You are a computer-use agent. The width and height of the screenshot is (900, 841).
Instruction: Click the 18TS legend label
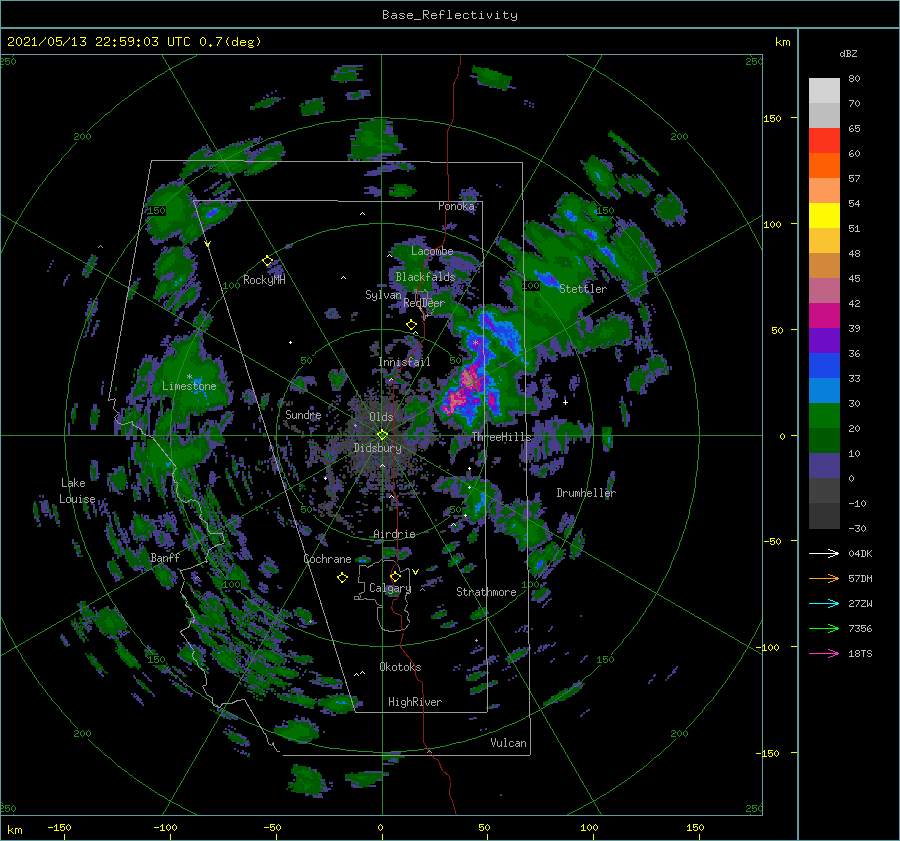point(860,653)
